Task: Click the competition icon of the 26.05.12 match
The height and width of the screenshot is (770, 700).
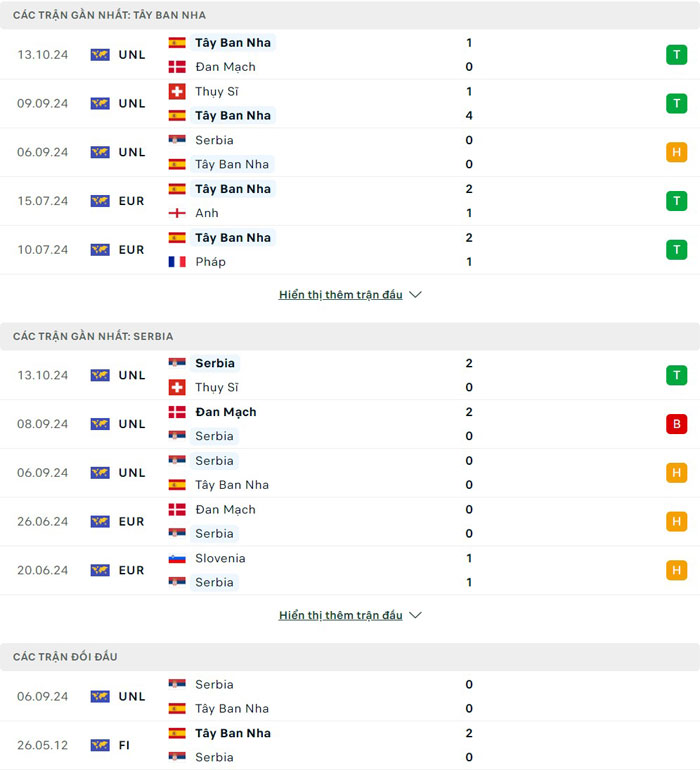Action: click(x=100, y=745)
